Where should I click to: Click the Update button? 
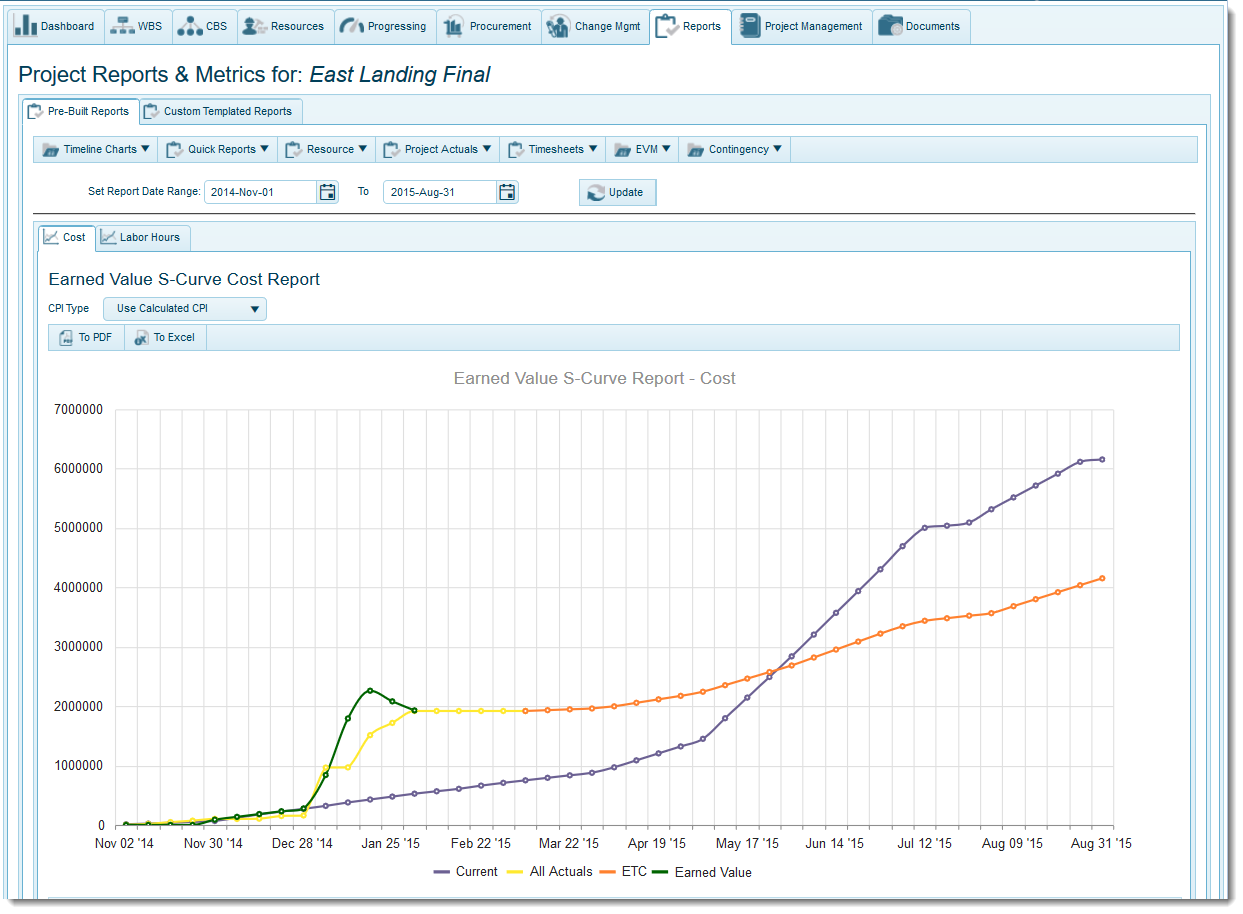click(617, 192)
